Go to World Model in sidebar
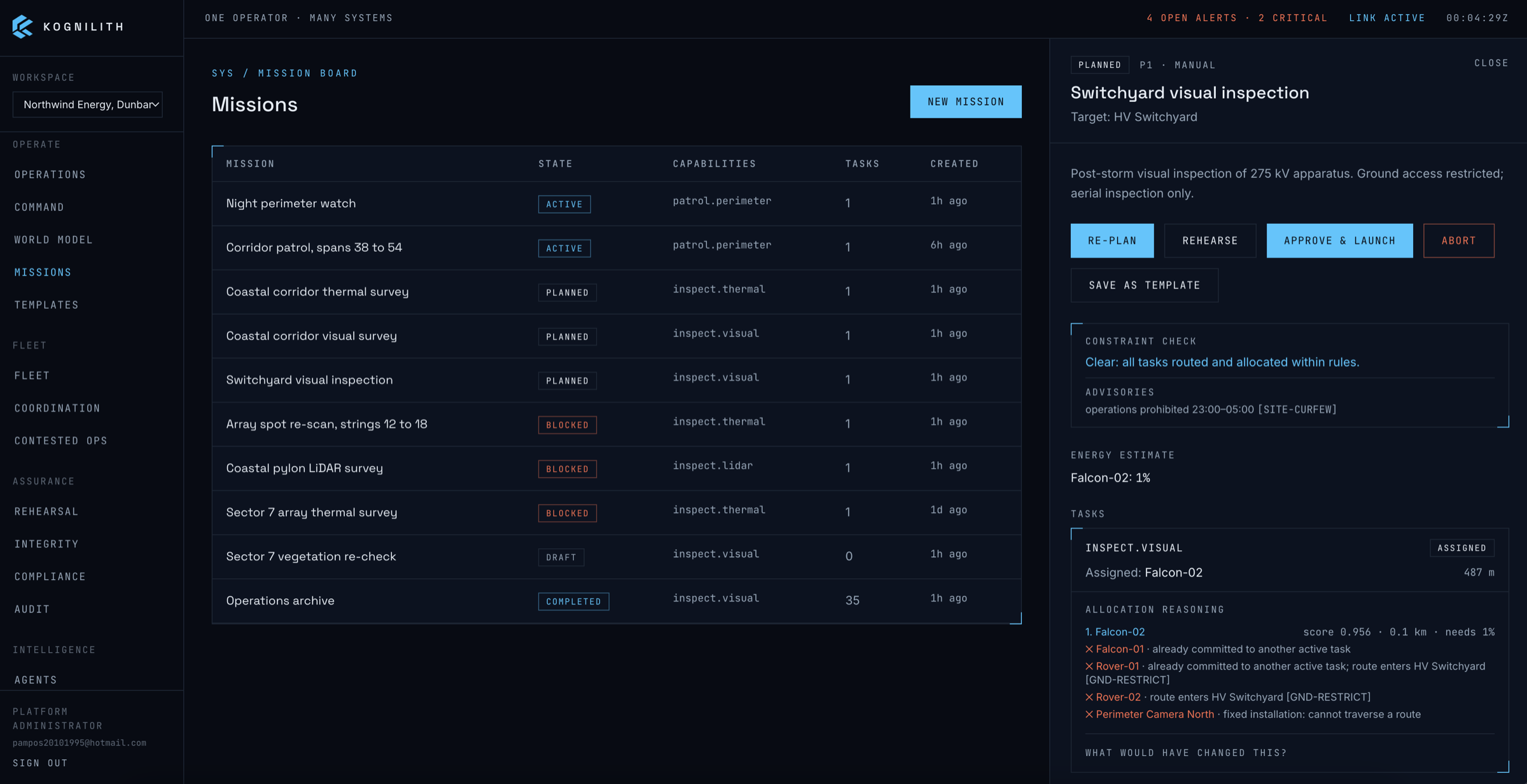The height and width of the screenshot is (784, 1527). (x=53, y=240)
